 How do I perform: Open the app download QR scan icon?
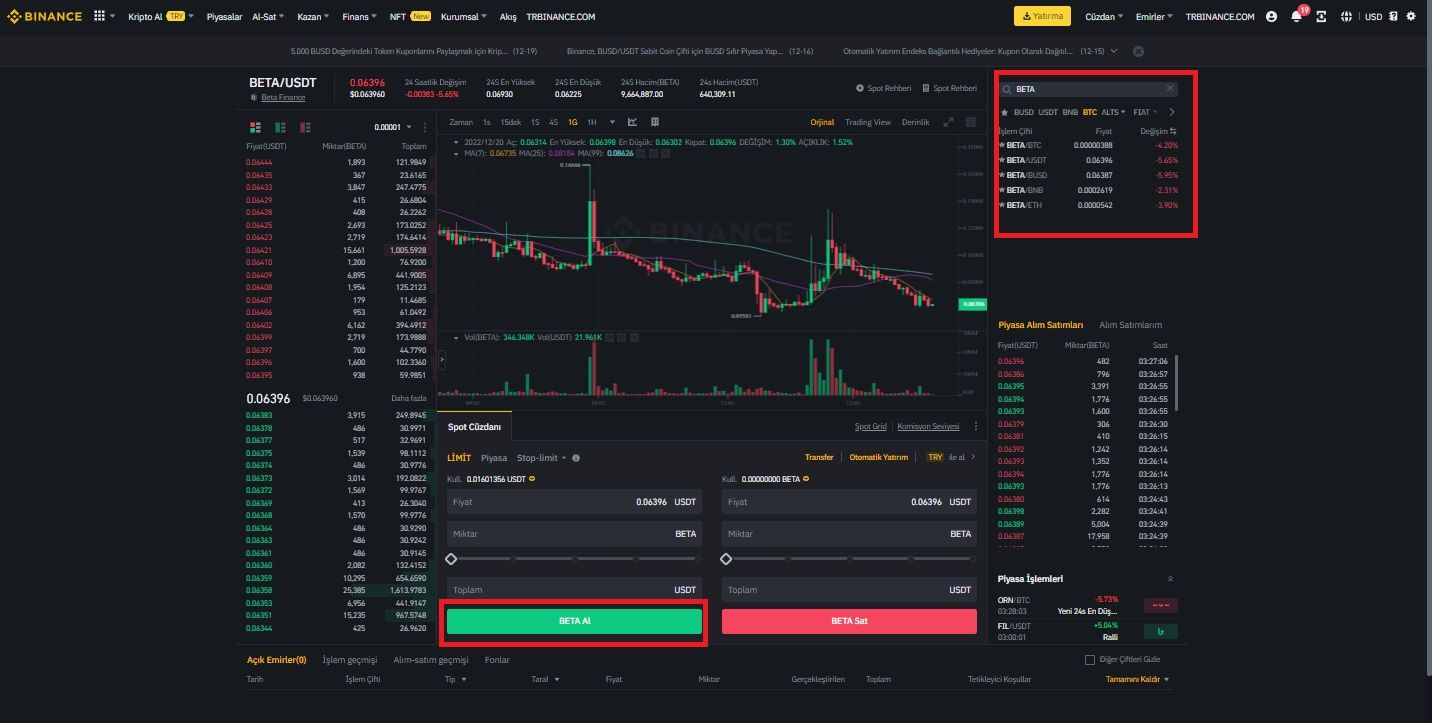pyautogui.click(x=1322, y=17)
